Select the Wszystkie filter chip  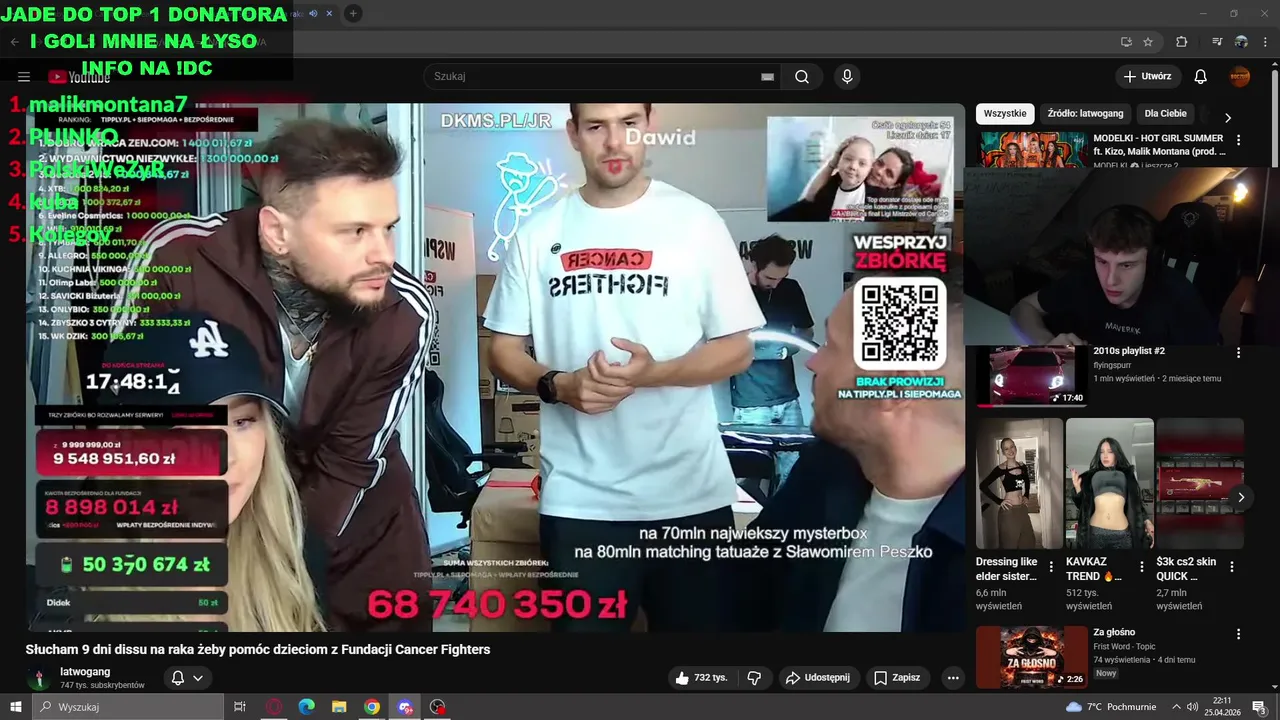(1005, 113)
